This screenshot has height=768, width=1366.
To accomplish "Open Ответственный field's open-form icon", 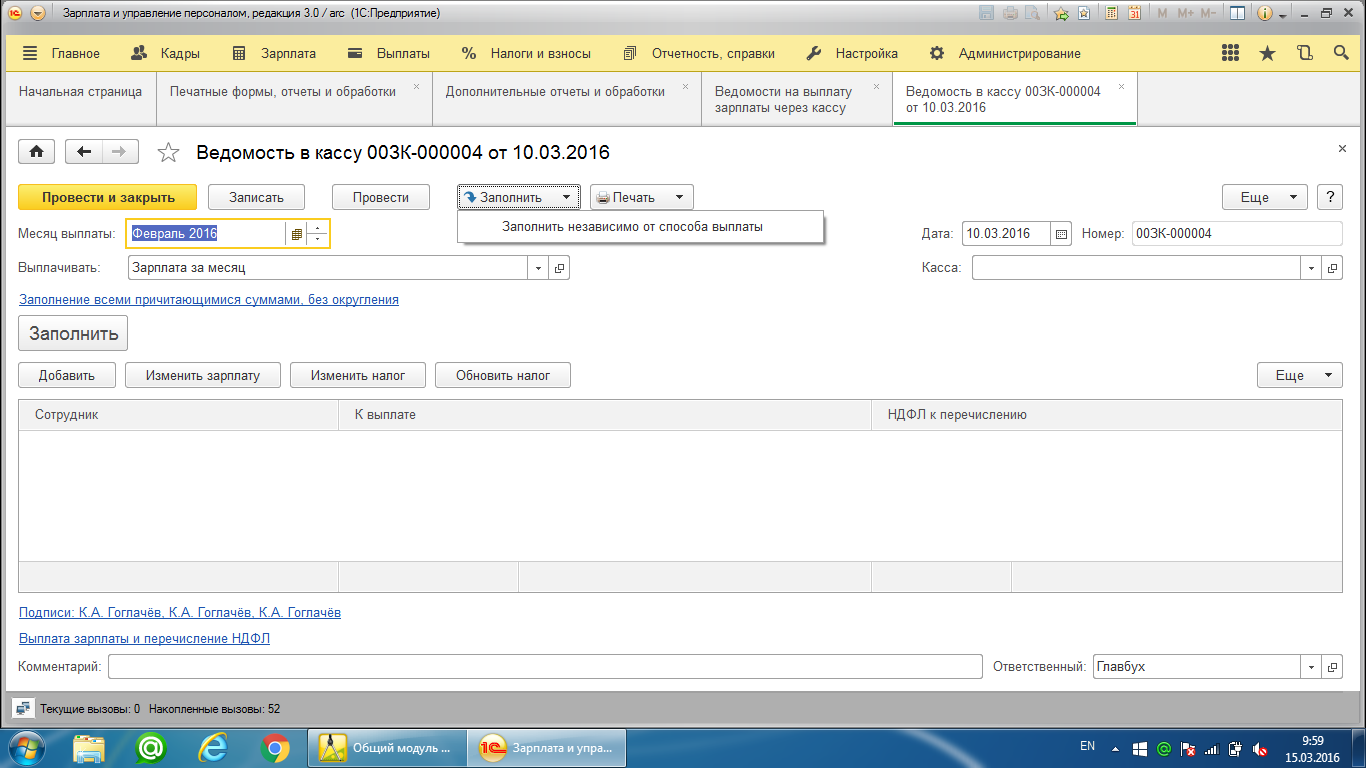I will pos(1333,667).
